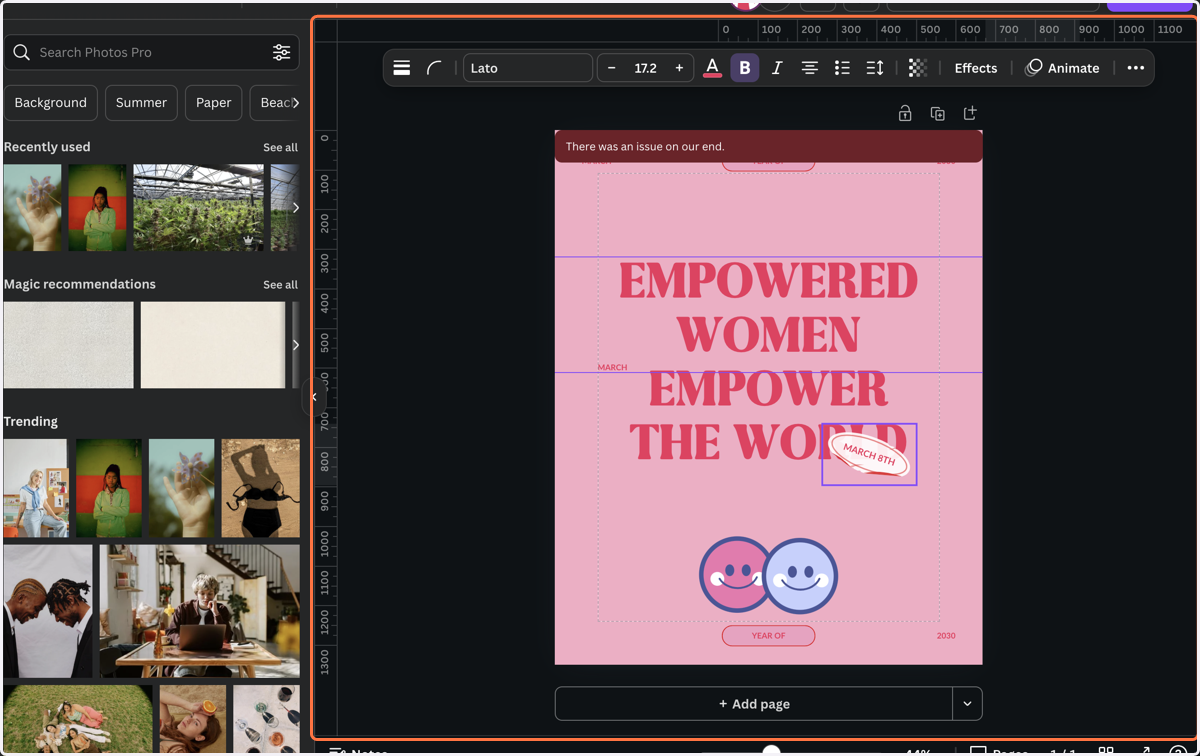Select Recently used woman in green photo
Screen dimensions: 1200x756
coord(98,208)
